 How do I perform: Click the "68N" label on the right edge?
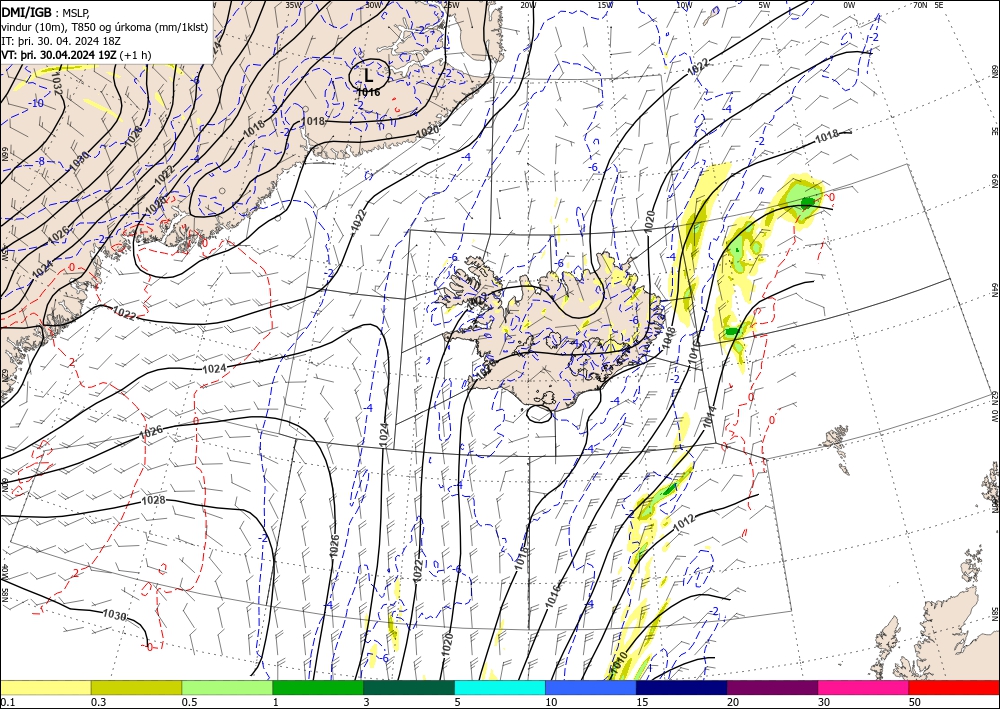tap(995, 71)
